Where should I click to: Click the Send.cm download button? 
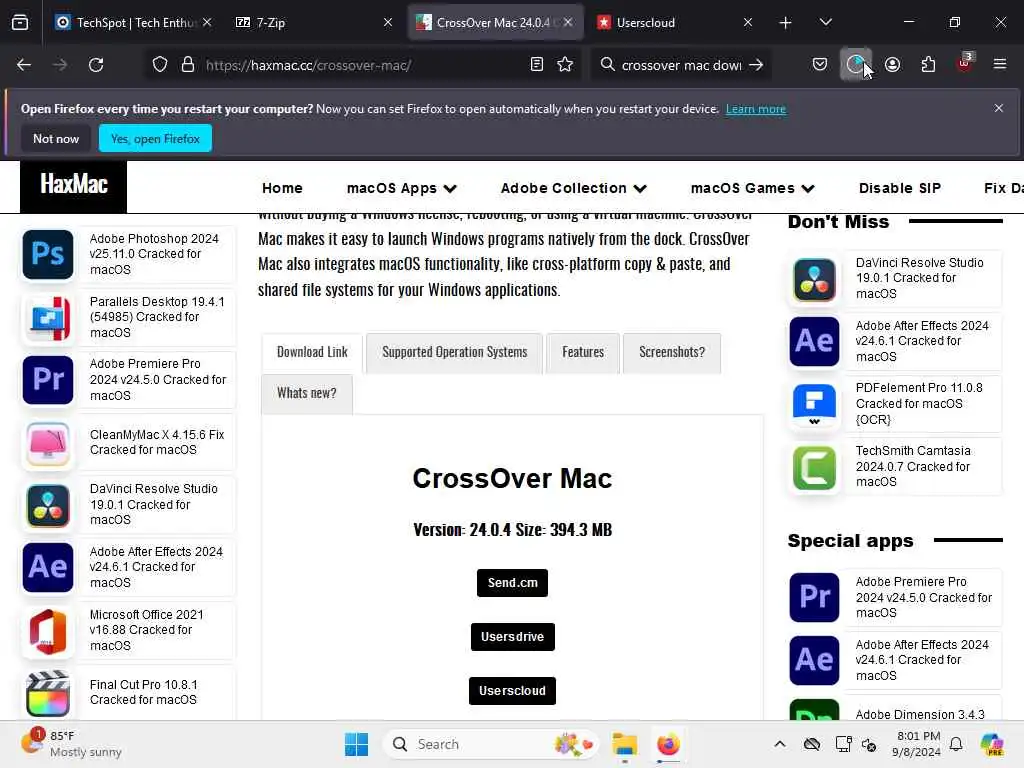coord(512,583)
